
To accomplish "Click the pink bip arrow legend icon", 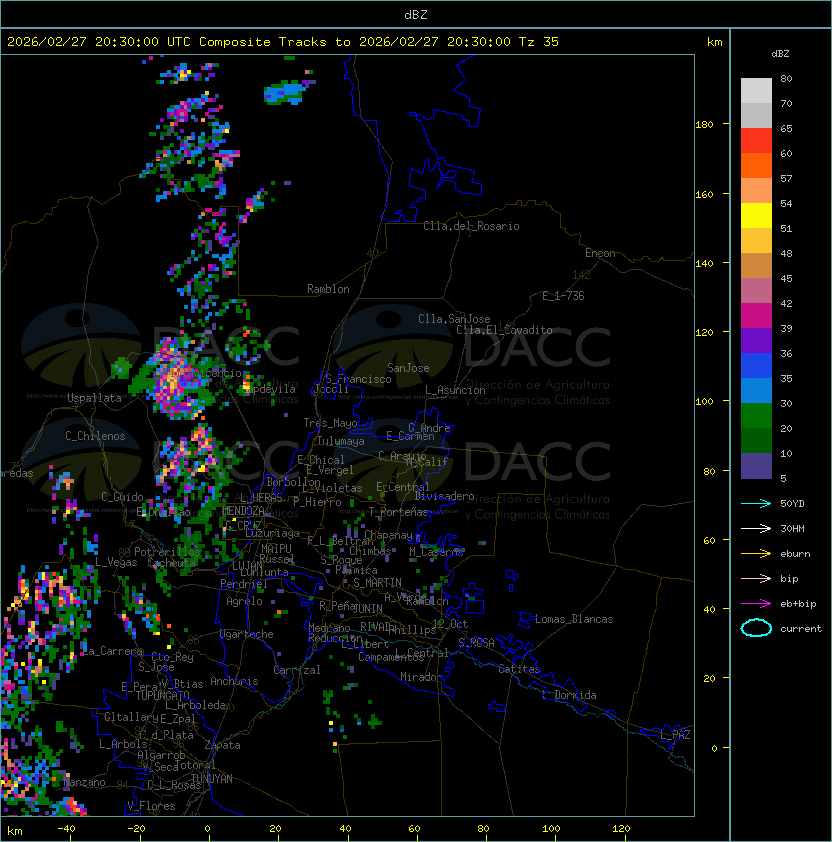I will click(x=756, y=578).
